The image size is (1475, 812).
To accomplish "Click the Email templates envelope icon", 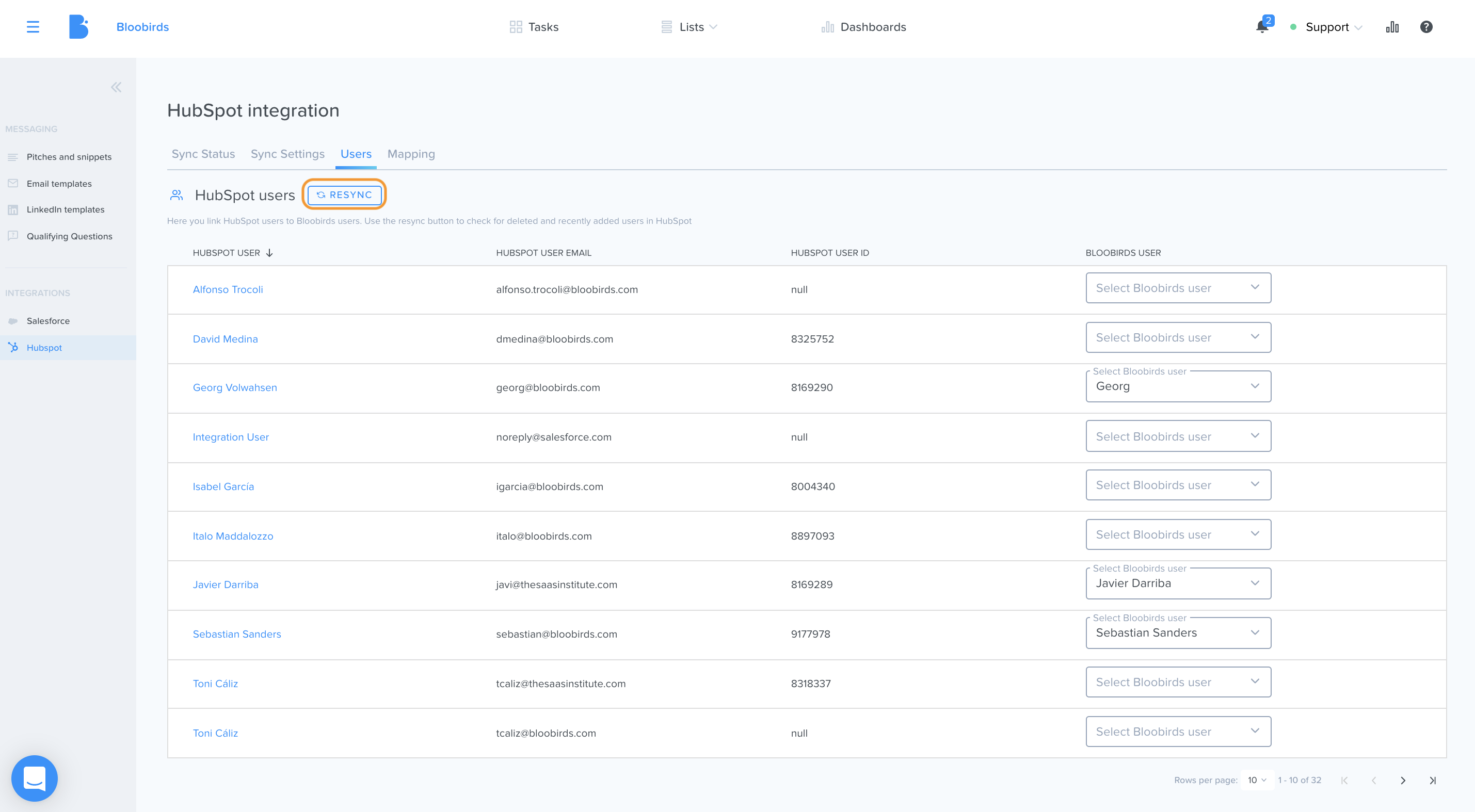I will pos(13,183).
